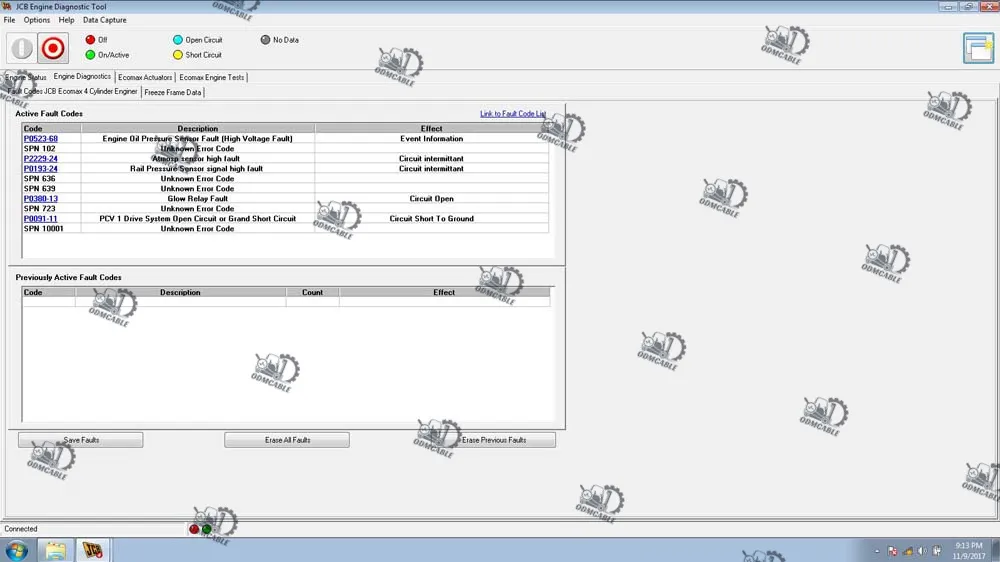Click the red status light in status bar
The image size is (1000, 562).
(x=194, y=529)
